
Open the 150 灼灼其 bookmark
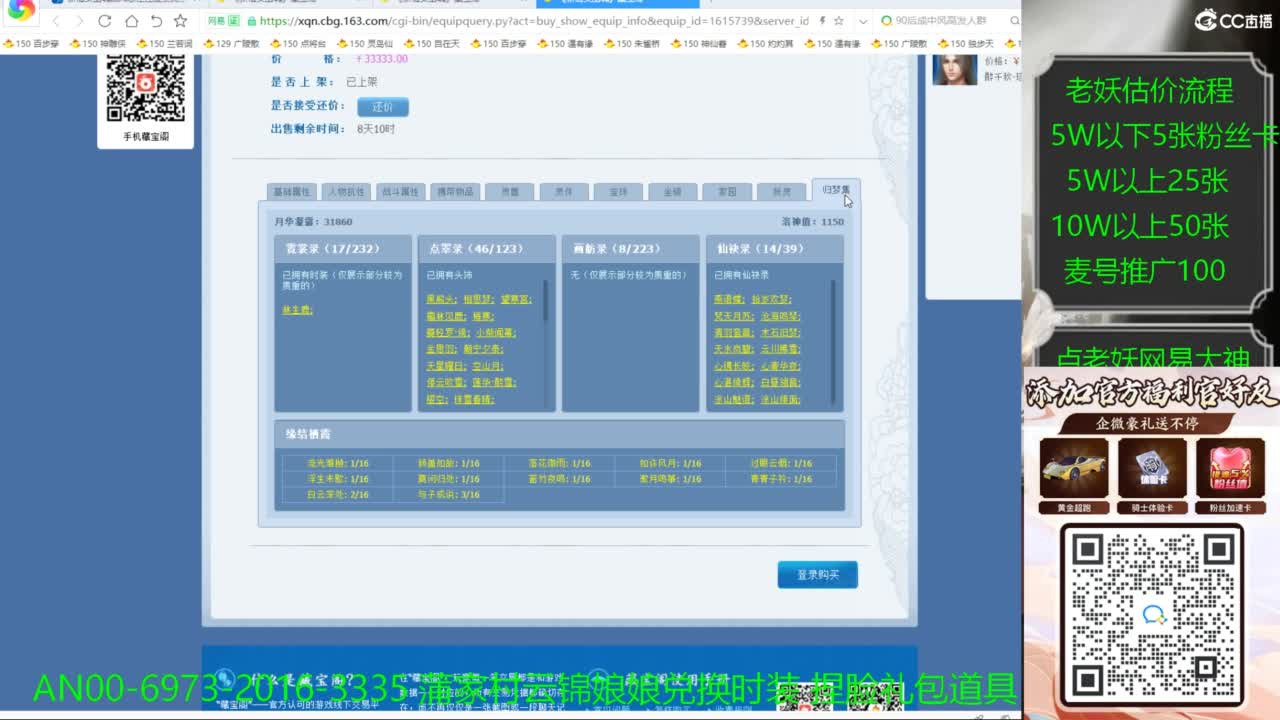tap(766, 44)
